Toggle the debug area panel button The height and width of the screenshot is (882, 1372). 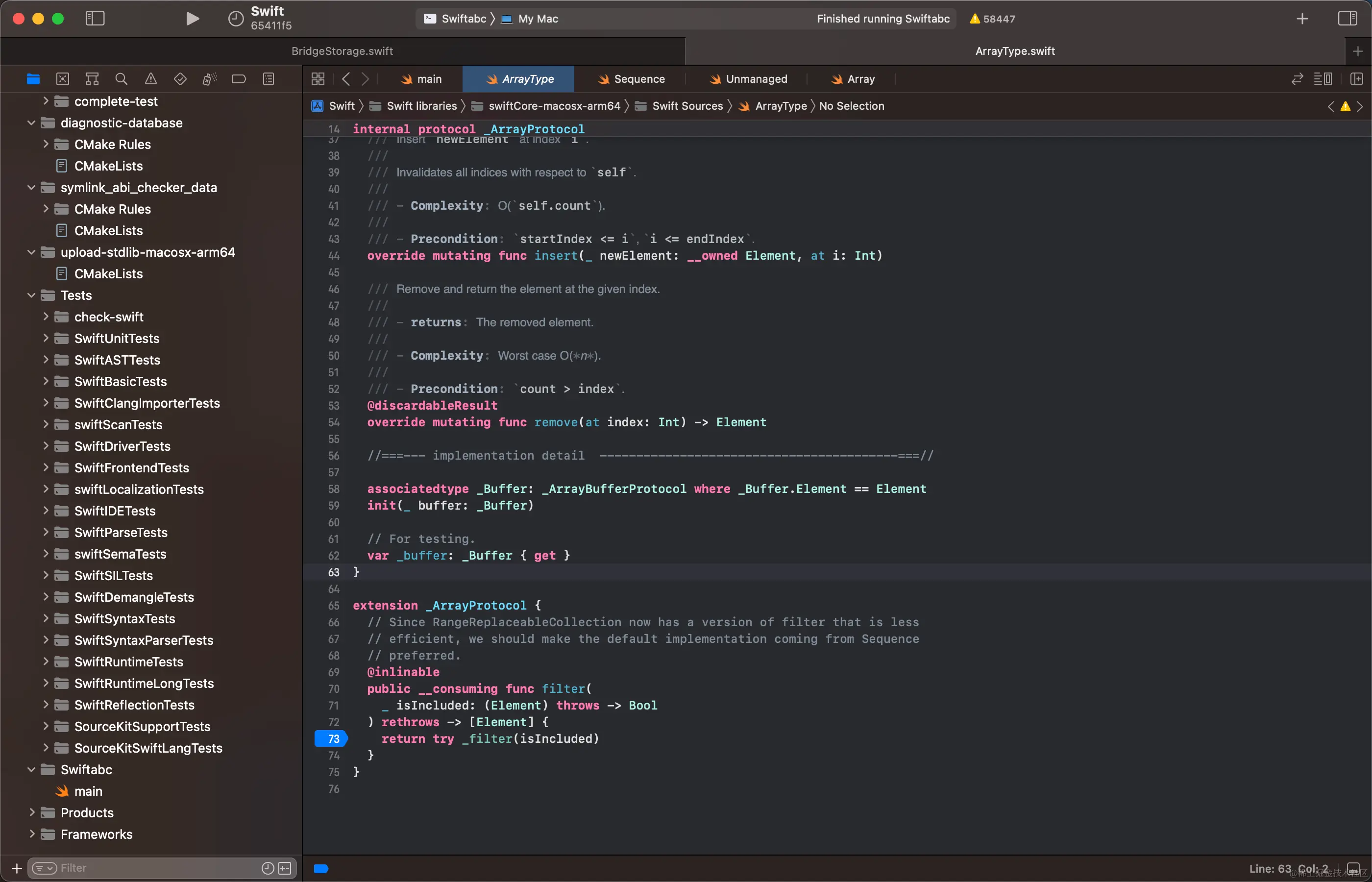[x=1354, y=869]
